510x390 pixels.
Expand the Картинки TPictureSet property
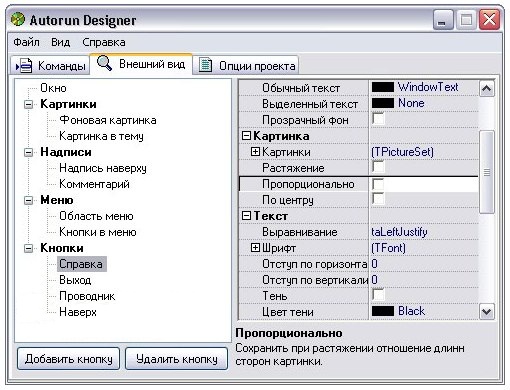point(255,152)
